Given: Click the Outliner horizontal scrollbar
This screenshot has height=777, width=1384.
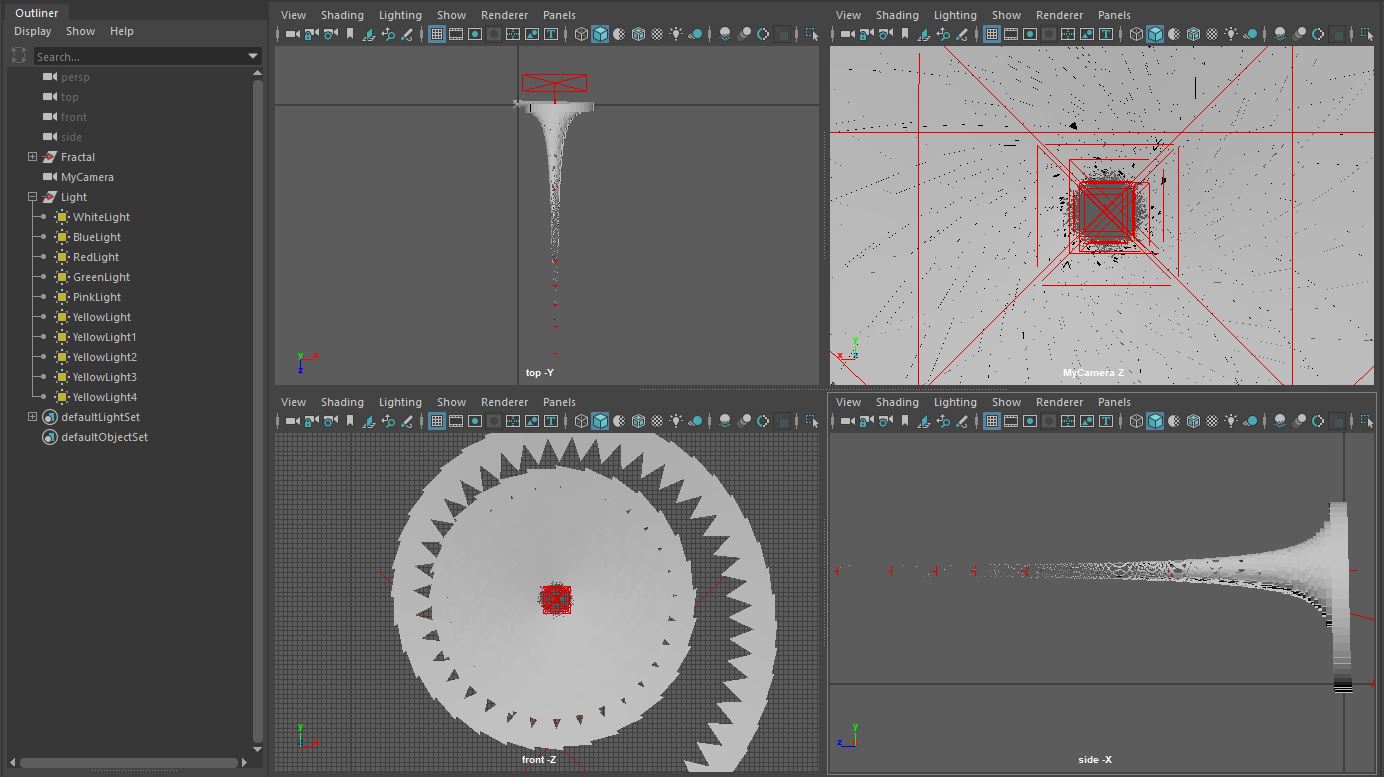Looking at the screenshot, I should (x=130, y=763).
